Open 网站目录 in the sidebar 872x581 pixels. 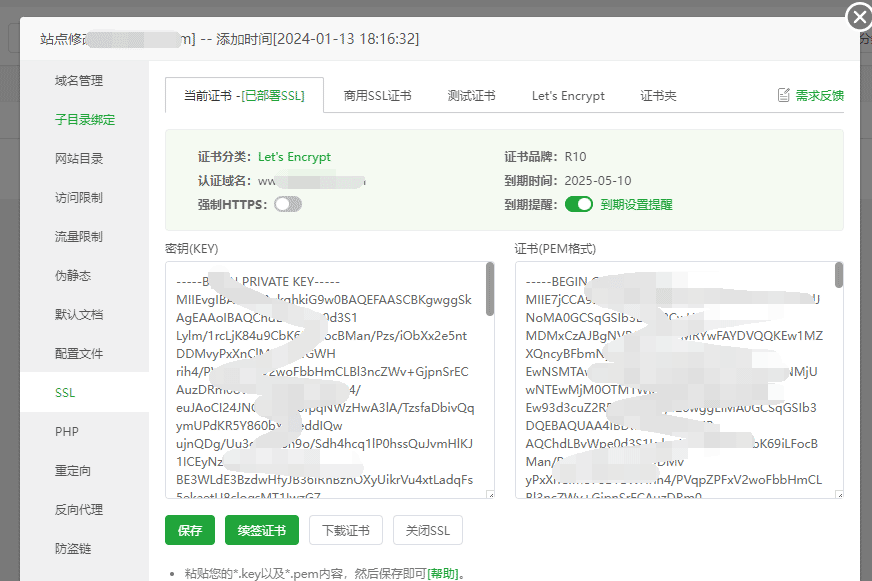click(x=78, y=158)
